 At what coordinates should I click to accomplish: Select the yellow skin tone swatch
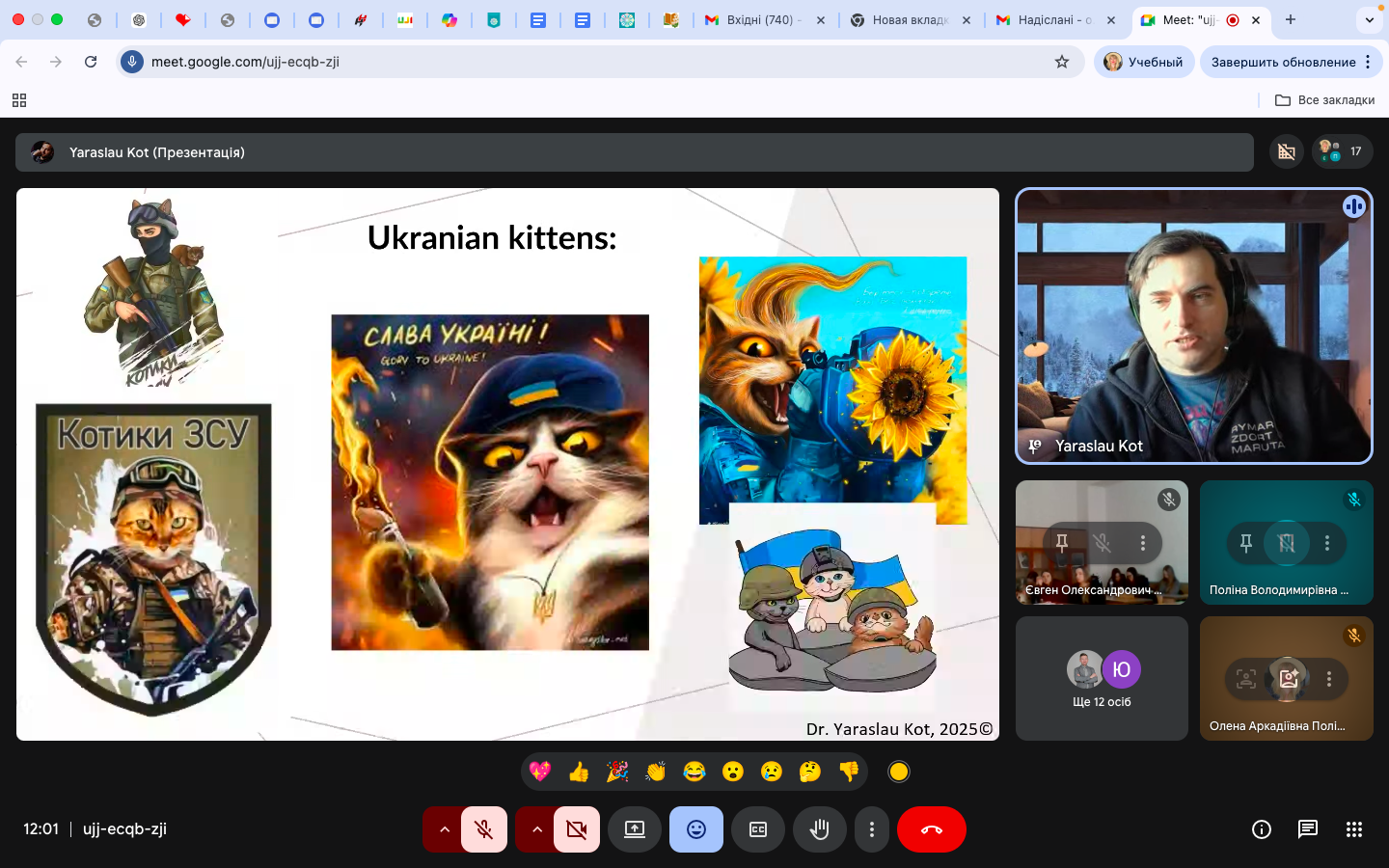899,772
